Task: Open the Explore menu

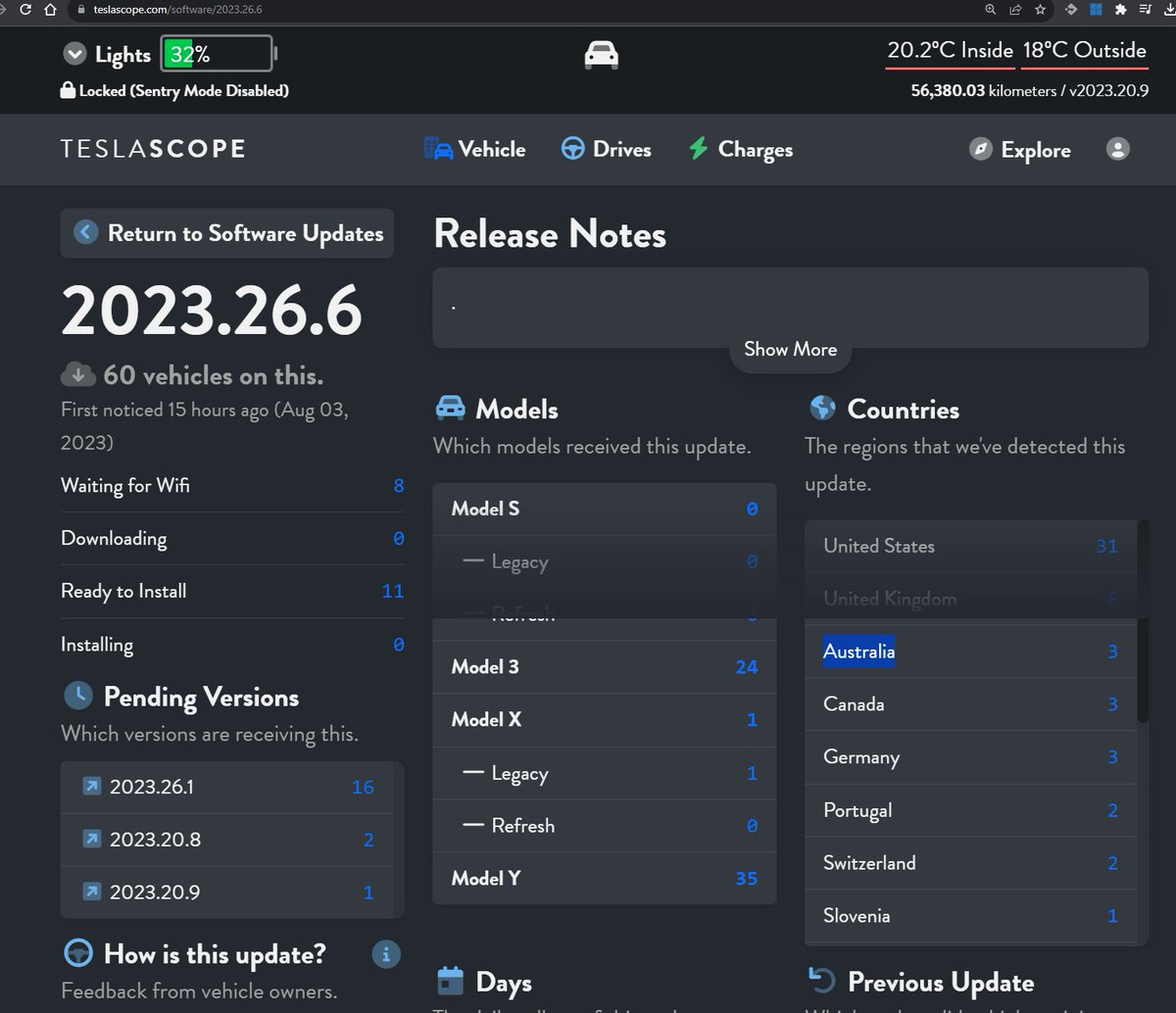Action: [x=1019, y=149]
